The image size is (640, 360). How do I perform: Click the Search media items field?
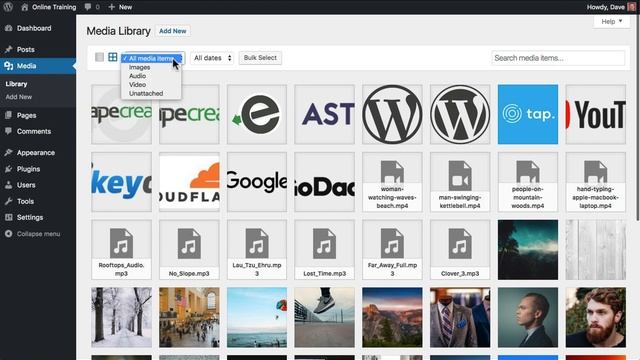(558, 58)
